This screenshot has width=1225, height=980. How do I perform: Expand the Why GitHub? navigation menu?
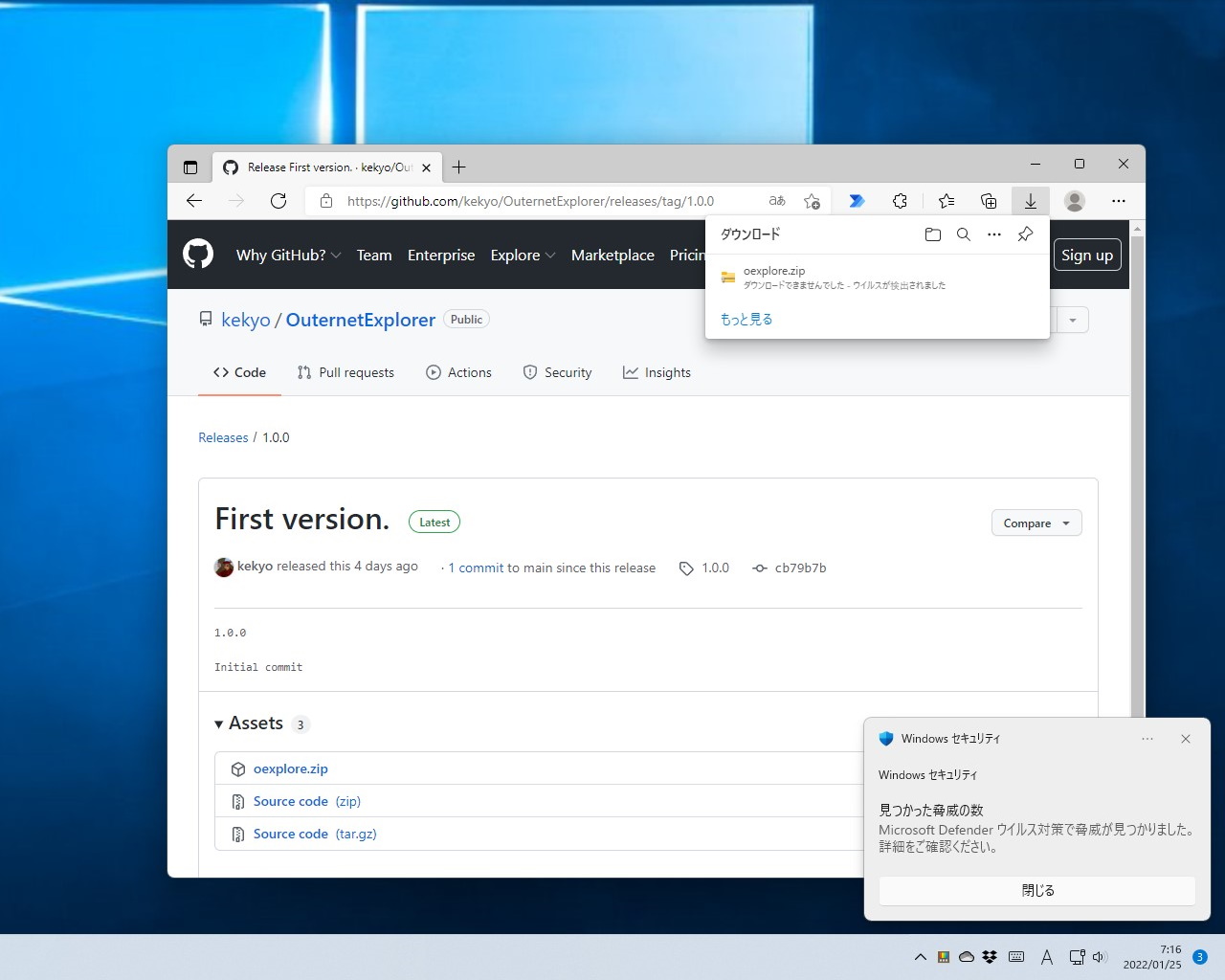point(288,255)
